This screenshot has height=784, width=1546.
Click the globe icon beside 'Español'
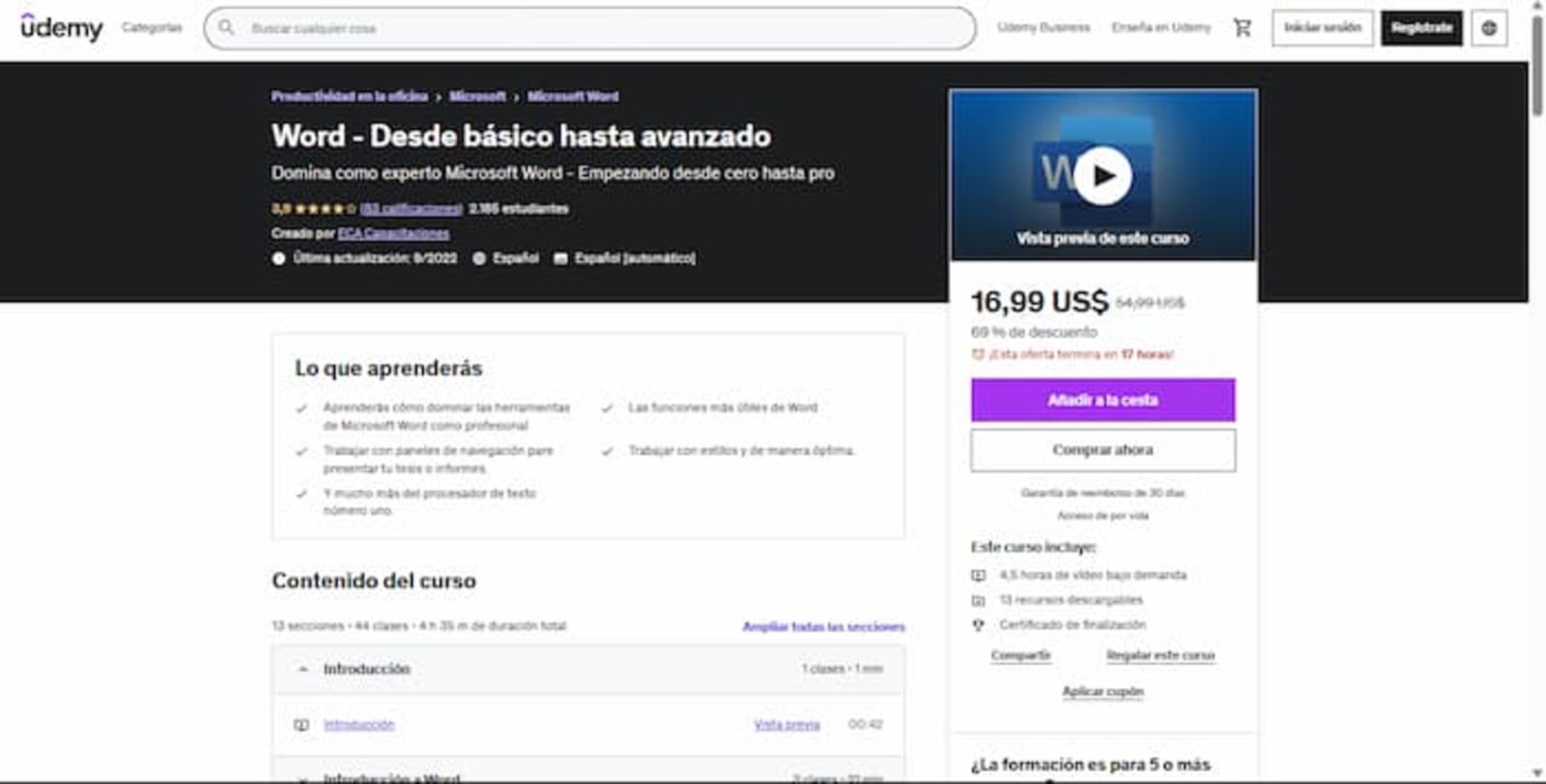[x=479, y=258]
